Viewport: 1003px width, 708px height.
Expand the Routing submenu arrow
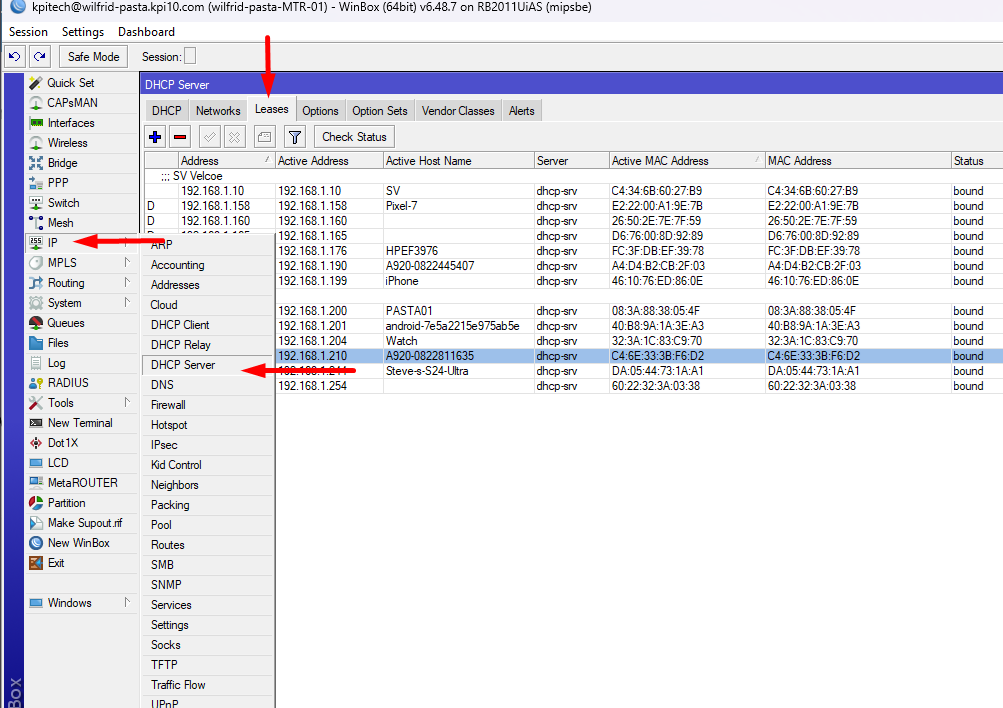(127, 282)
